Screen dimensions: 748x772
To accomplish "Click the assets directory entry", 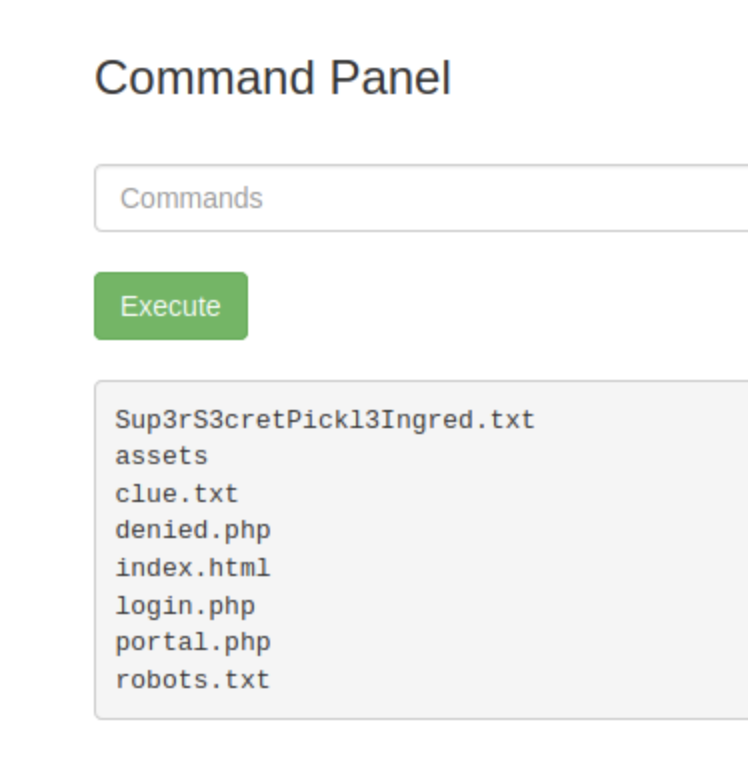I will 161,457.
